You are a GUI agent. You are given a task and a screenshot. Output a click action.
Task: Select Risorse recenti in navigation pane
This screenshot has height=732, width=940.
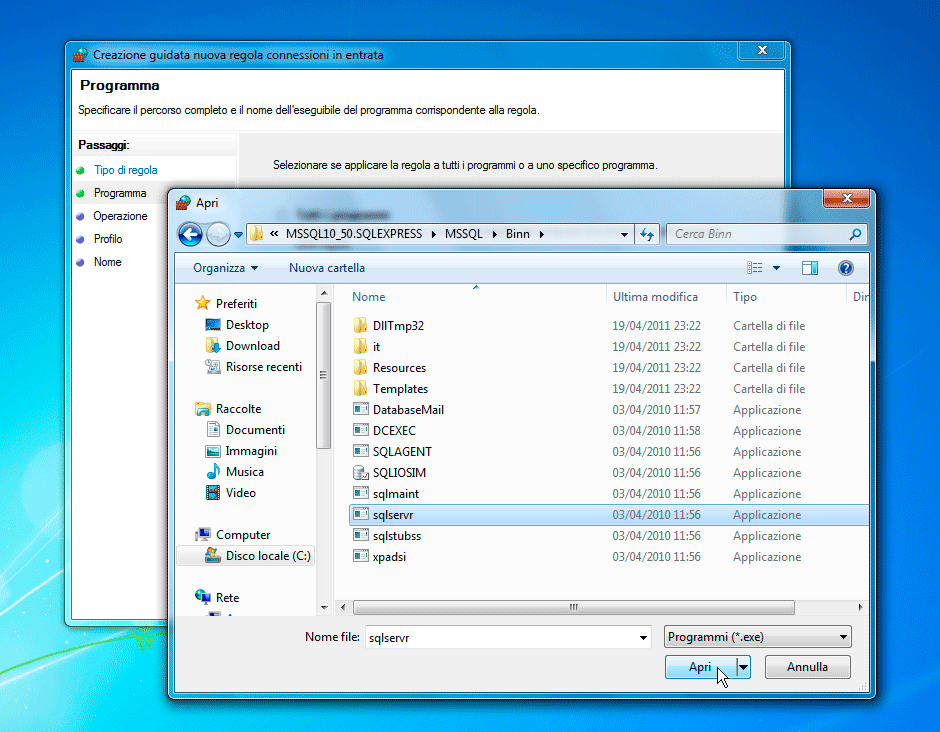[x=264, y=367]
